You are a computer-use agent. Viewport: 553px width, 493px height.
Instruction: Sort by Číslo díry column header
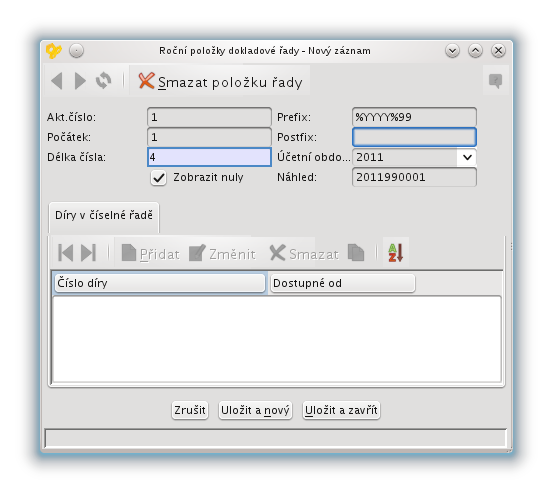tap(159, 283)
